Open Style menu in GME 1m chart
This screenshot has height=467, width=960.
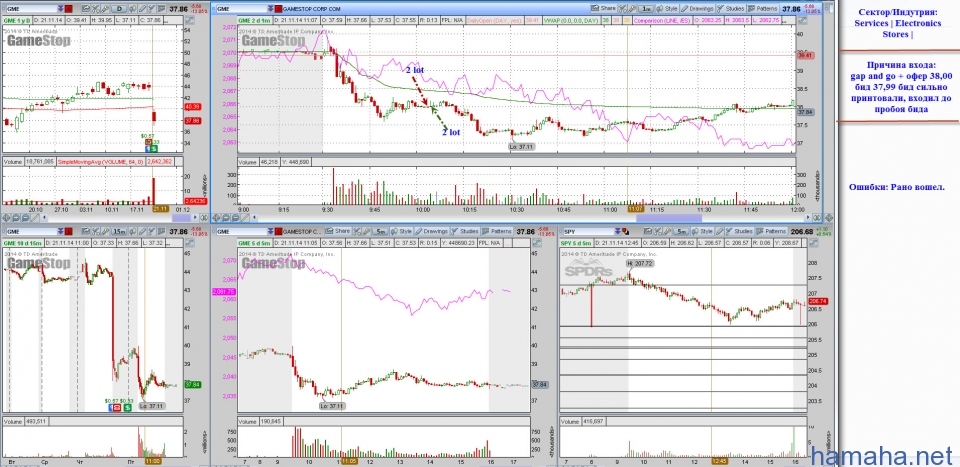[x=667, y=9]
